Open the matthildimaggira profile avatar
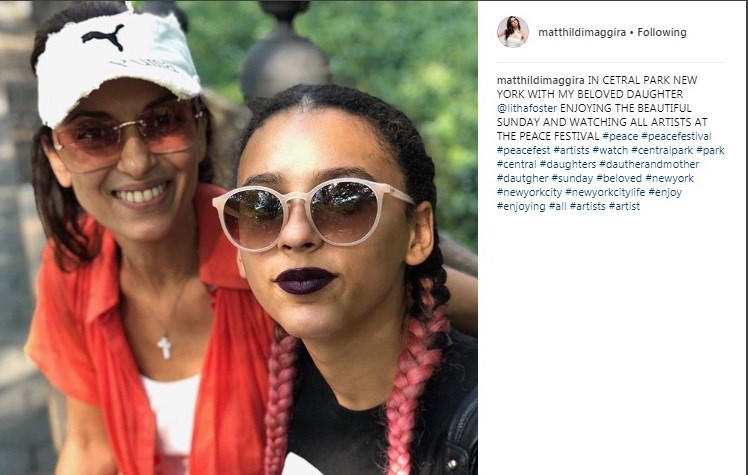Screen dimensions: 748x475 [x=513, y=32]
